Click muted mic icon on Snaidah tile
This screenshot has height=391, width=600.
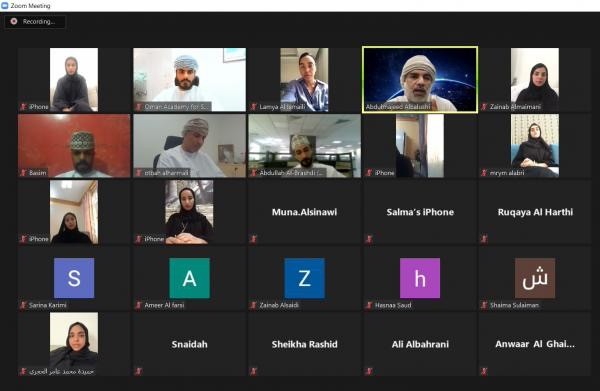pos(139,371)
